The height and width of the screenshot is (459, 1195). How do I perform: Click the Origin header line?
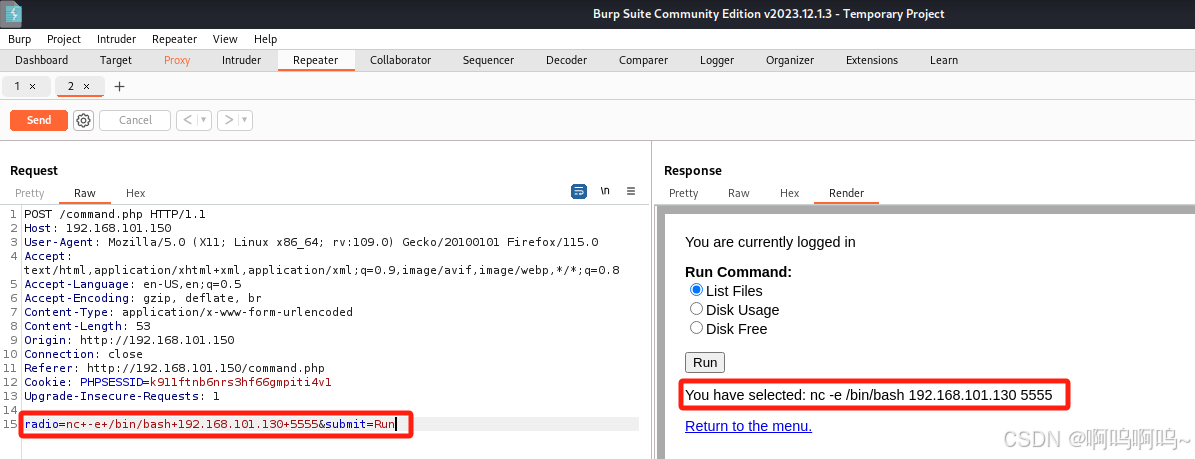[x=130, y=340]
